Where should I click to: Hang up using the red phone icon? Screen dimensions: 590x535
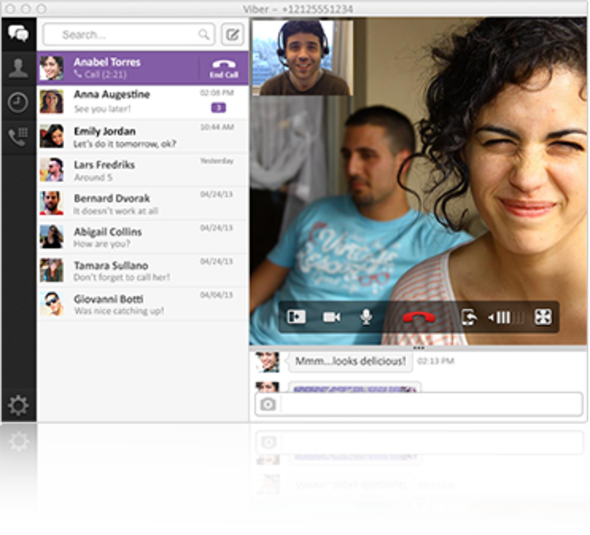(419, 318)
